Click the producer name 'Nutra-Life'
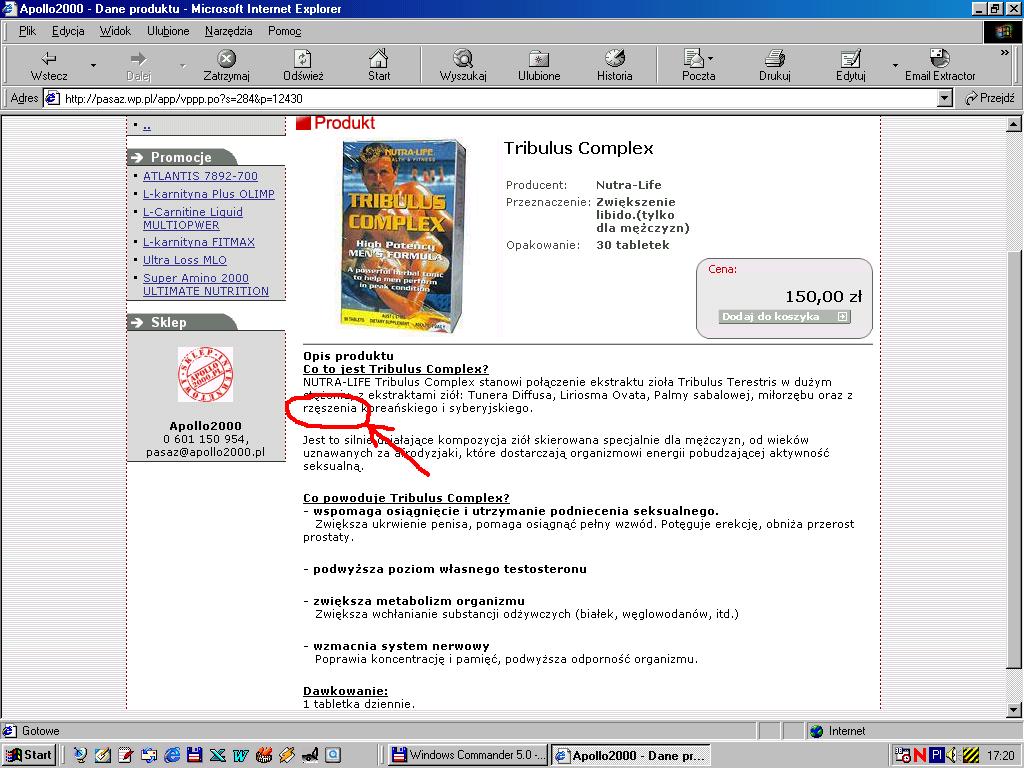The image size is (1024, 768). click(628, 185)
